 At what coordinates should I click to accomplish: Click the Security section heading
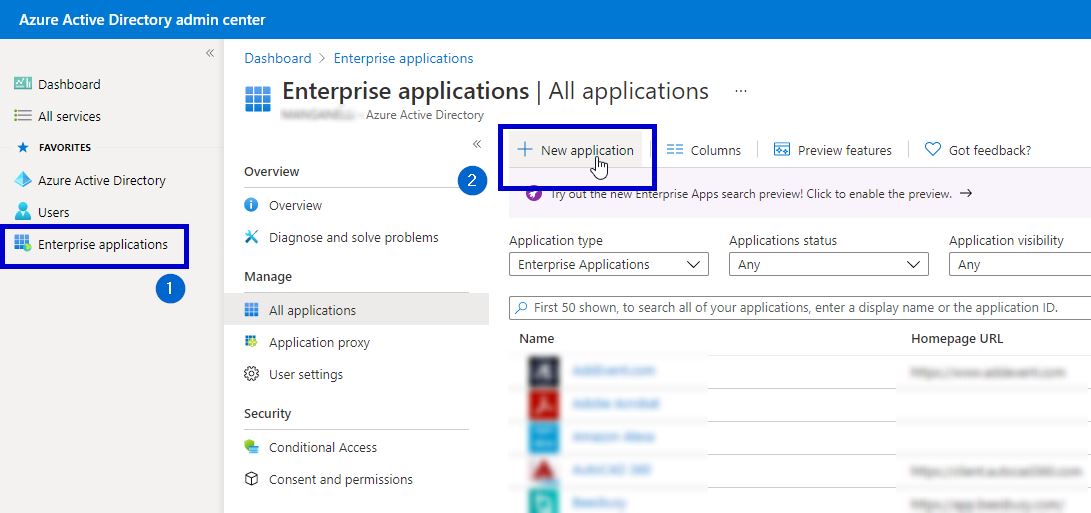coord(267,413)
